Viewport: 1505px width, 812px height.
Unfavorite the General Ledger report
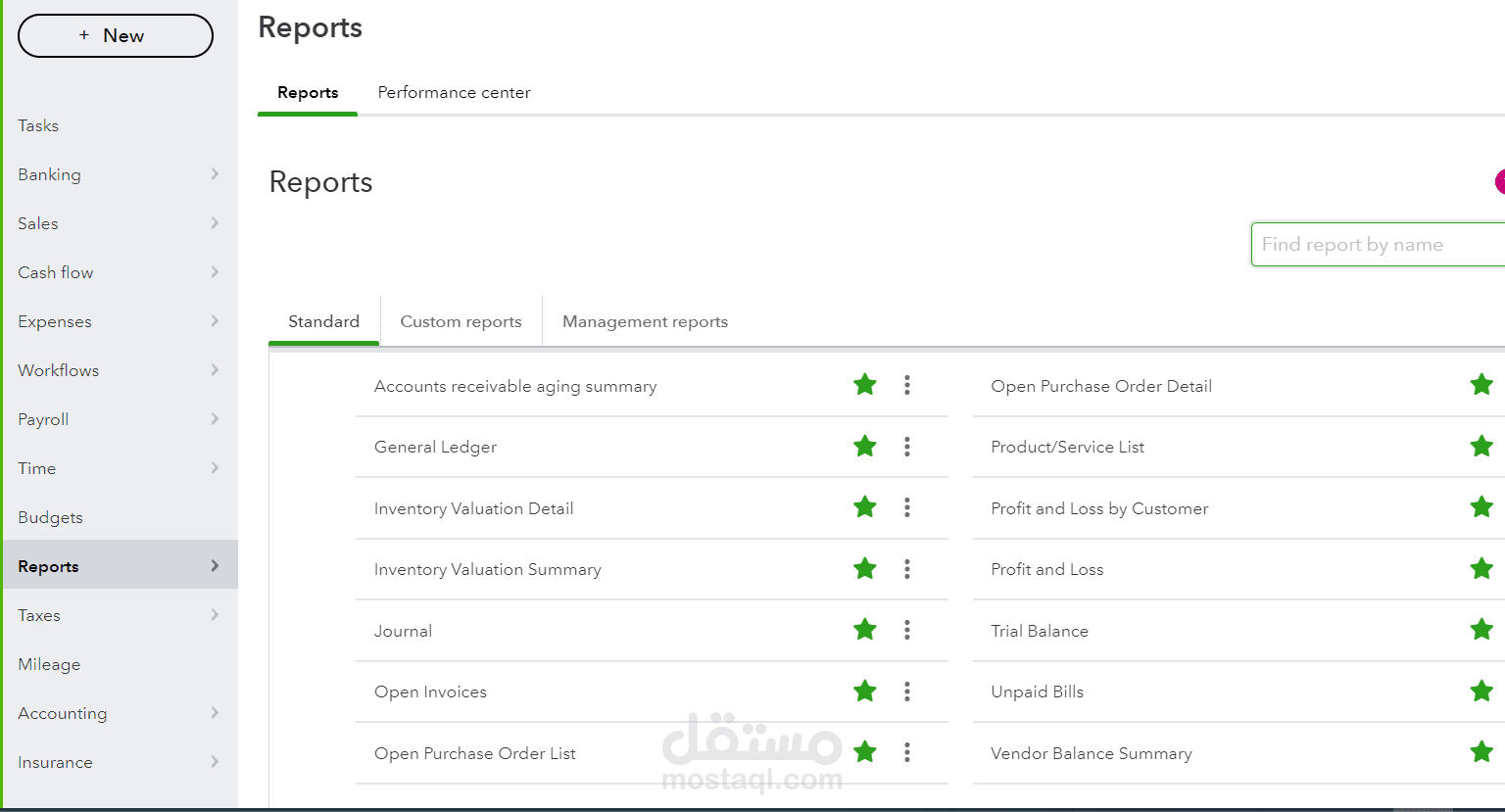pos(864,446)
